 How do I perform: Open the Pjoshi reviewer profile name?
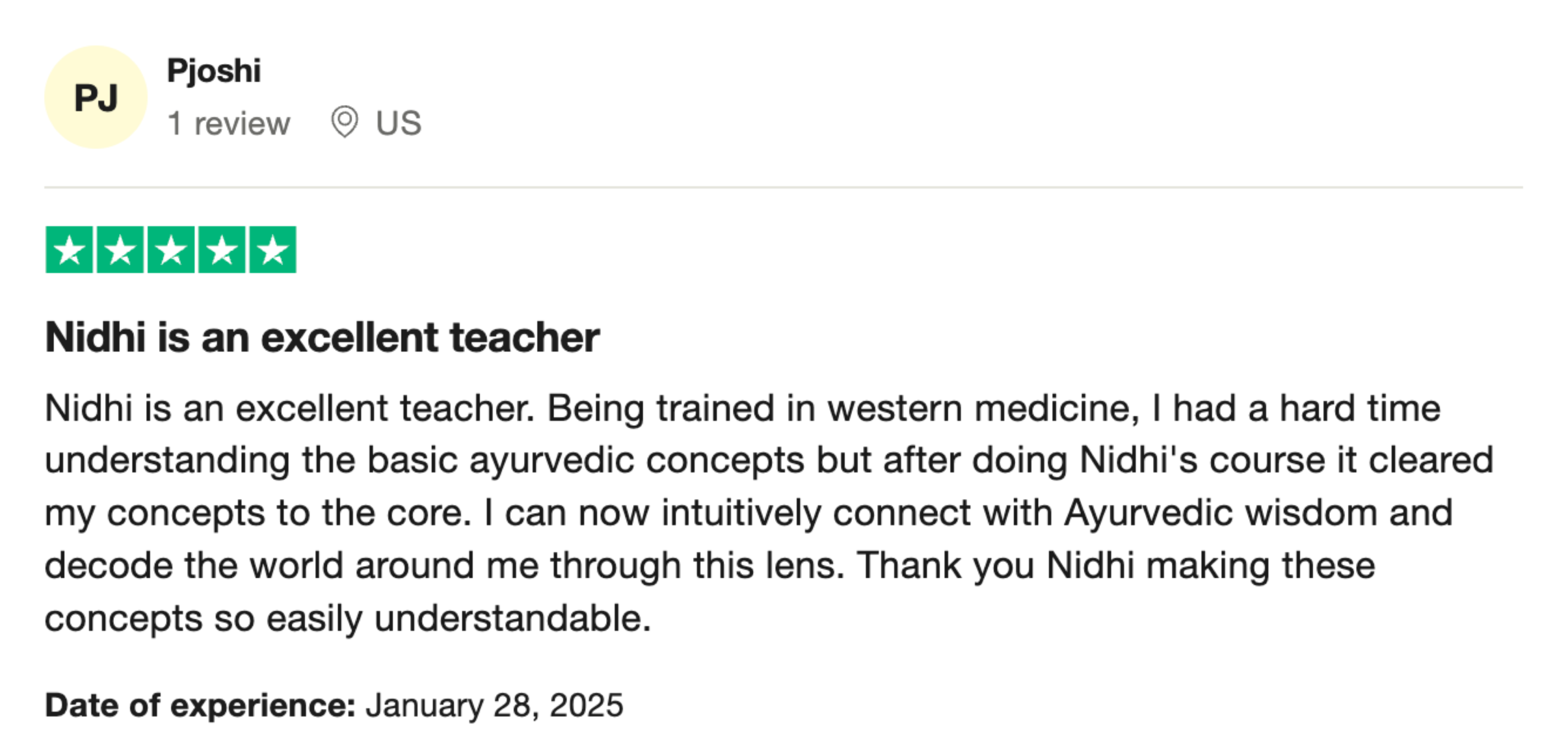click(214, 70)
